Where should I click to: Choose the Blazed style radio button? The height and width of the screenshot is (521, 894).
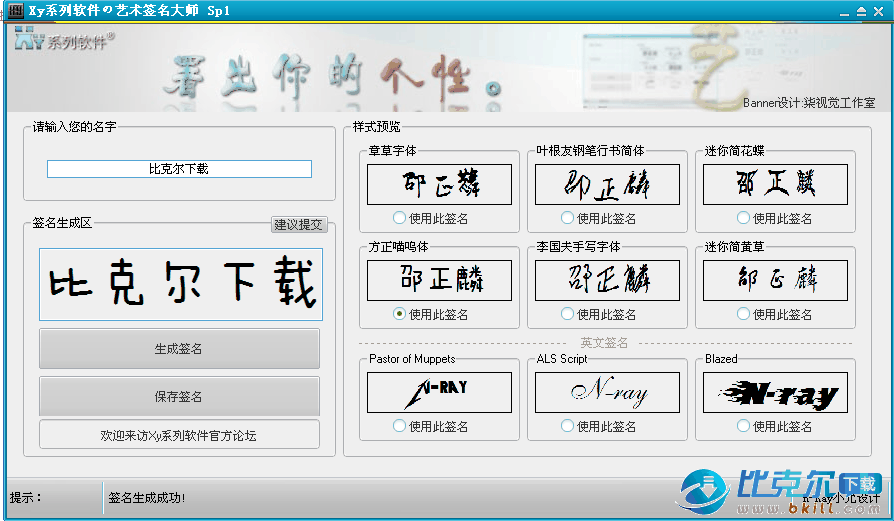coord(743,426)
